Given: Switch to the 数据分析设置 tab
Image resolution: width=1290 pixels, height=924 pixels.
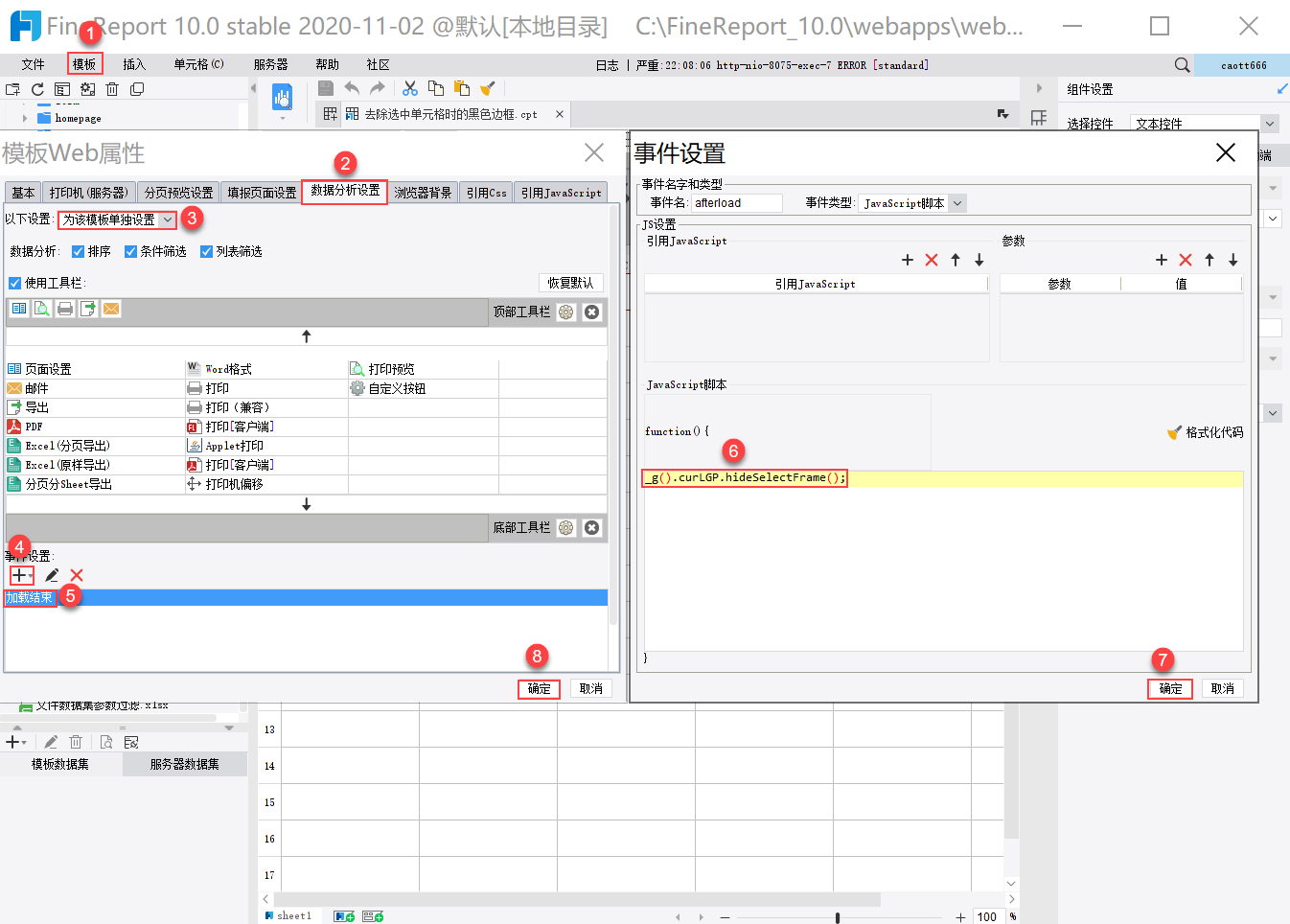Looking at the screenshot, I should (345, 191).
